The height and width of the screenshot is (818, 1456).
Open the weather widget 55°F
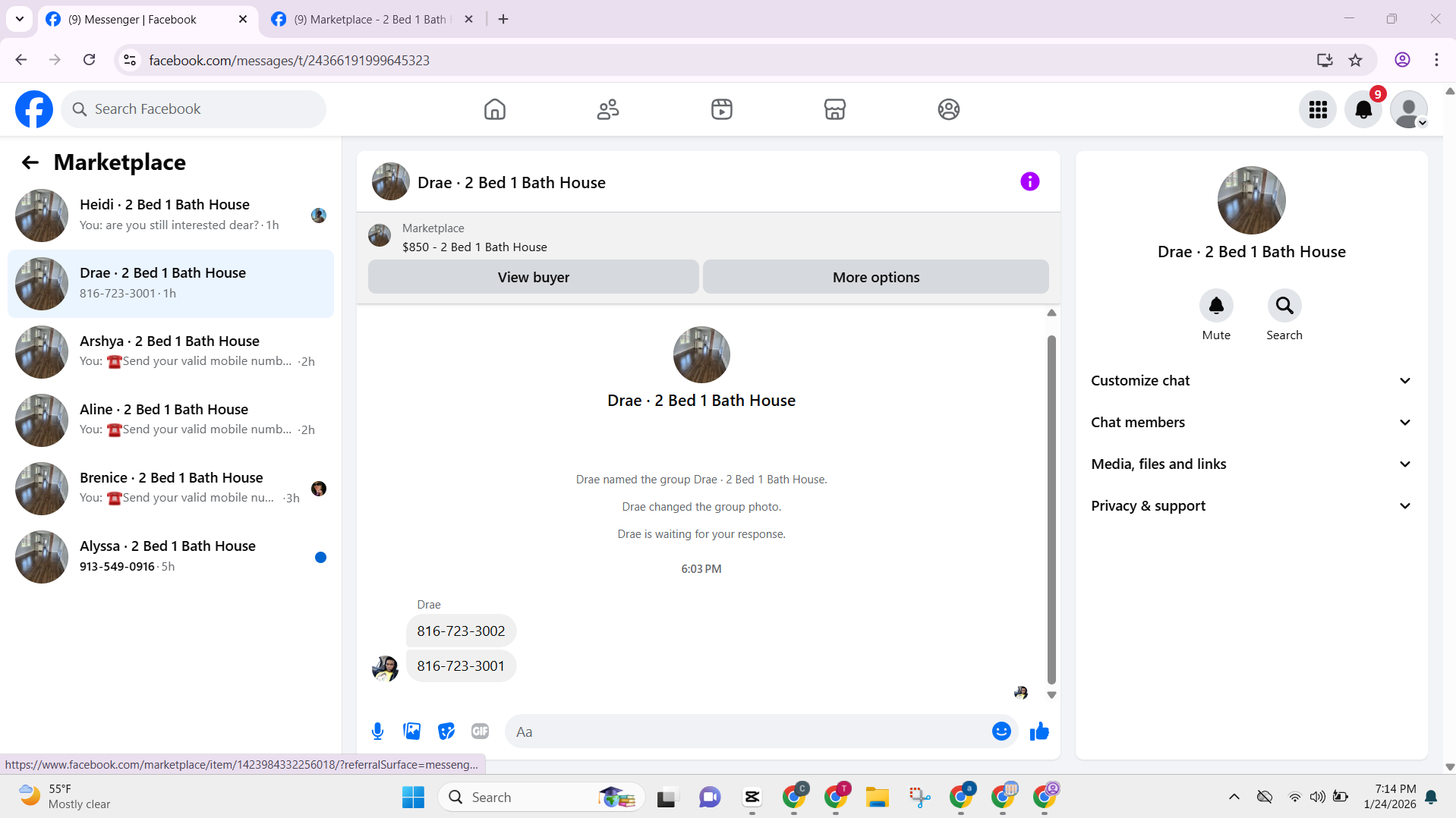(x=66, y=797)
